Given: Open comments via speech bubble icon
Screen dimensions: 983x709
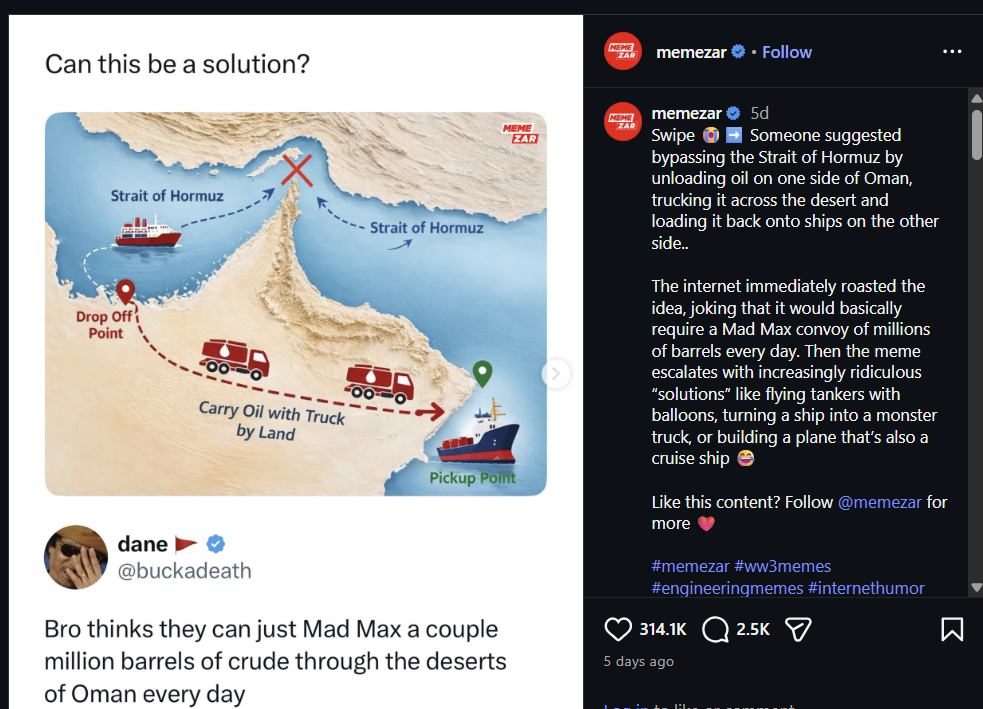Looking at the screenshot, I should 715,629.
